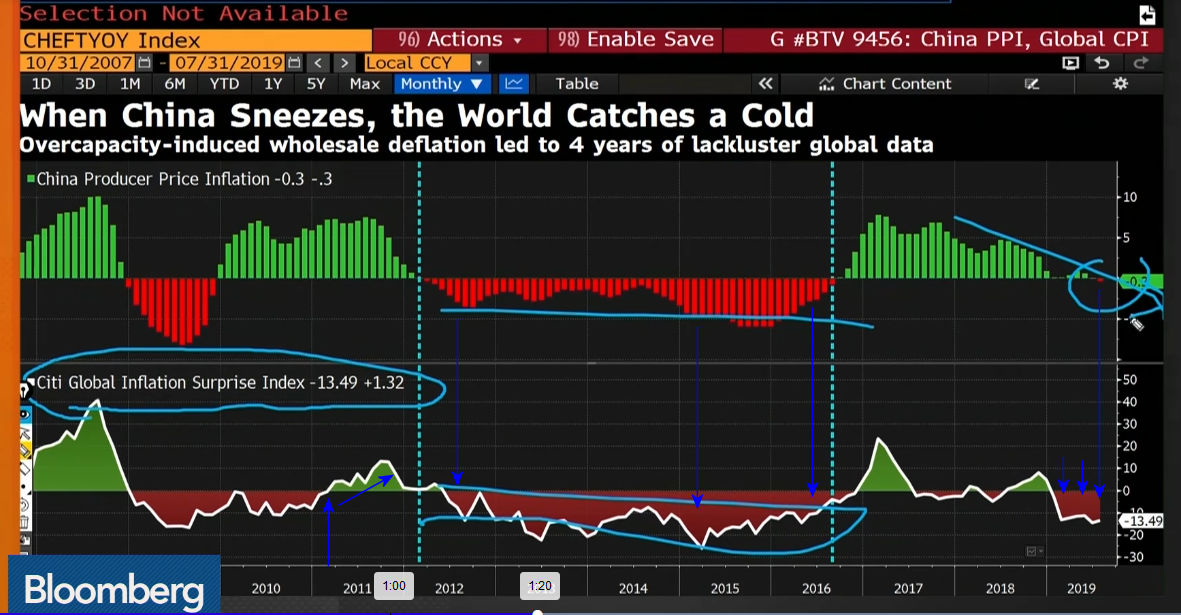The image size is (1181, 615).
Task: Step date range forward with right arrow
Action: (x=344, y=63)
